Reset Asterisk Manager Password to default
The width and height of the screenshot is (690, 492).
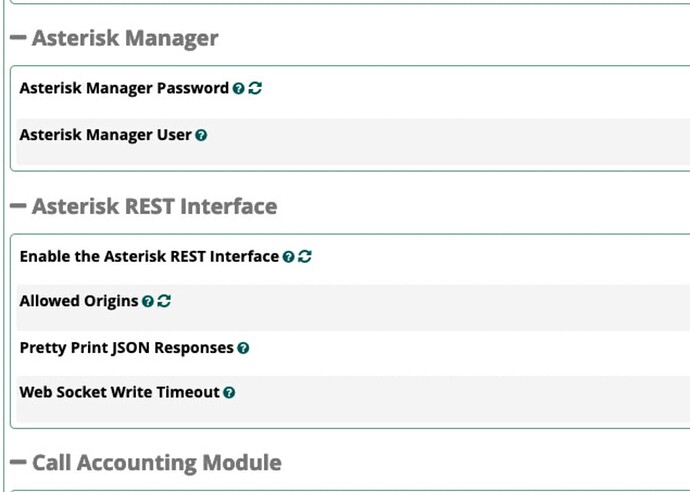tap(255, 88)
